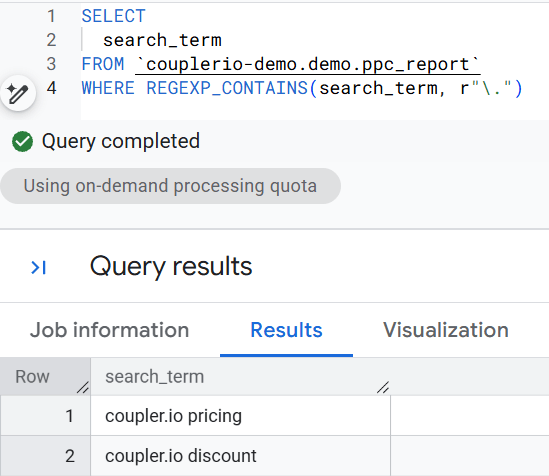Viewport: 549px width, 476px height.
Task: Select the 'coupler.io pricing' cell
Action: coord(241,416)
